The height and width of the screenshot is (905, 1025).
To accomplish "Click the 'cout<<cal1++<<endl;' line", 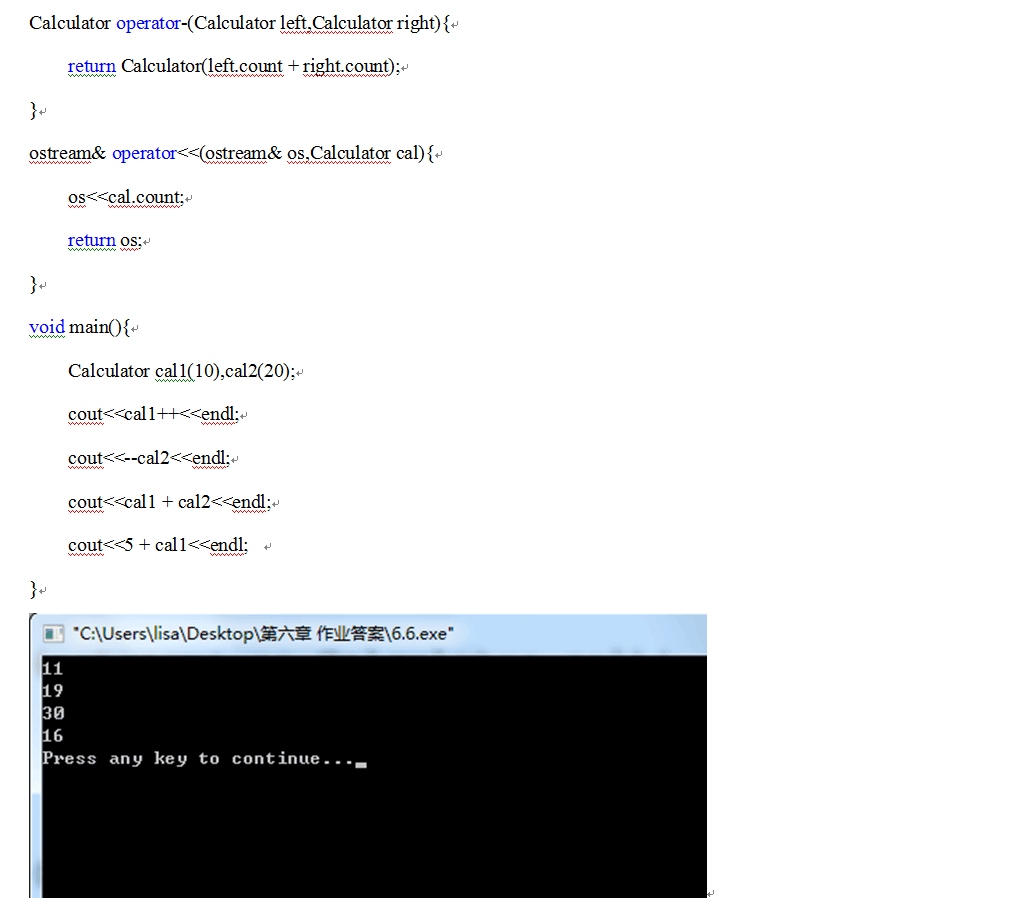I will click(153, 414).
